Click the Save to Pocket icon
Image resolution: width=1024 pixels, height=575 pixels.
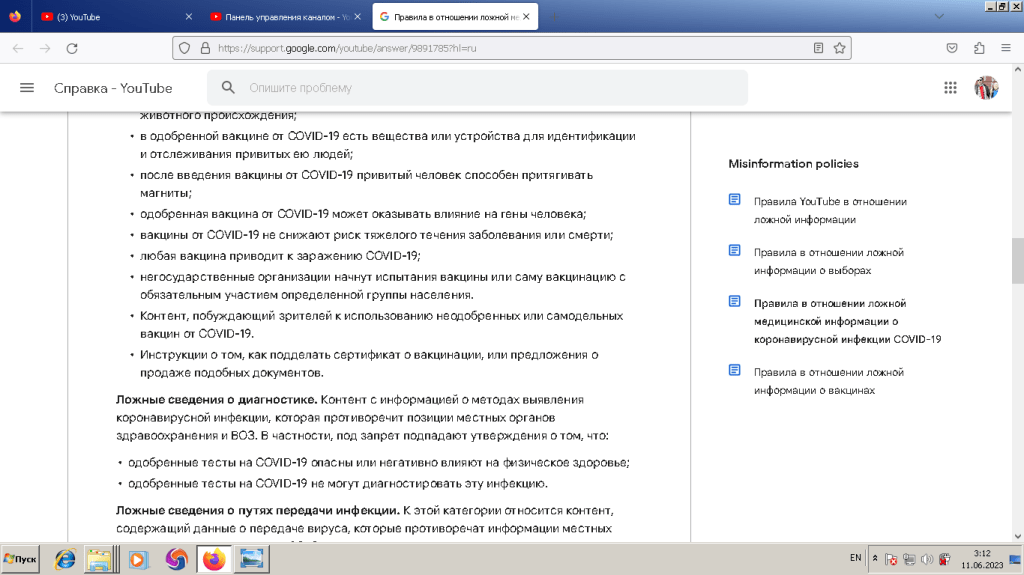coord(953,48)
